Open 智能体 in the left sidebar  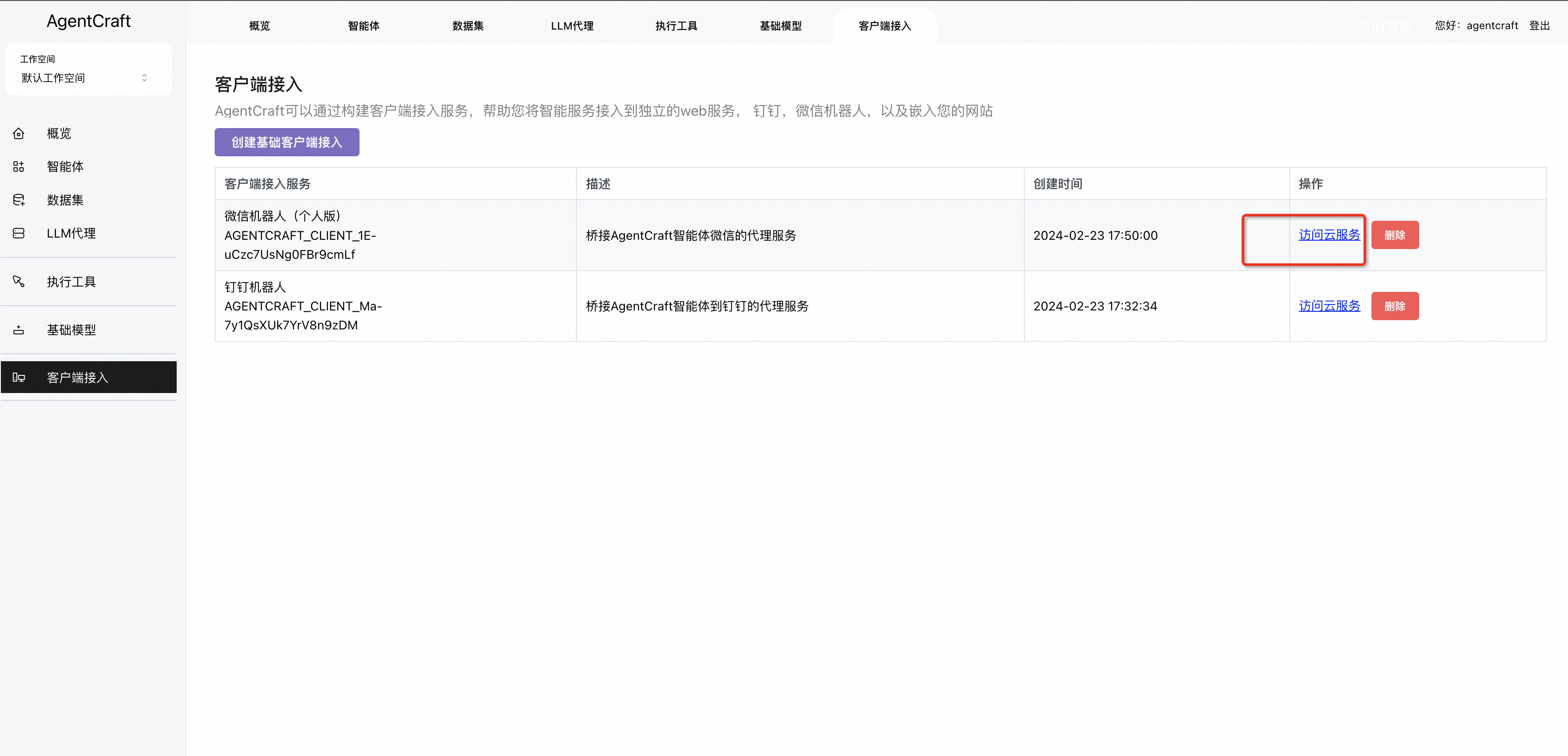(x=89, y=167)
